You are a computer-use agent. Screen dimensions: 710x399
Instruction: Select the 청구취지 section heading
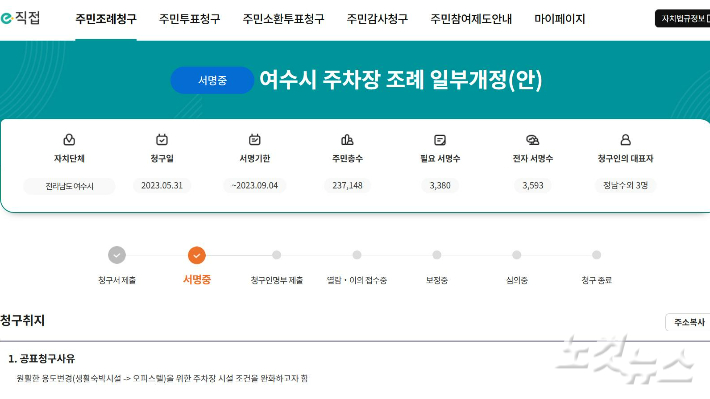[x=22, y=321]
